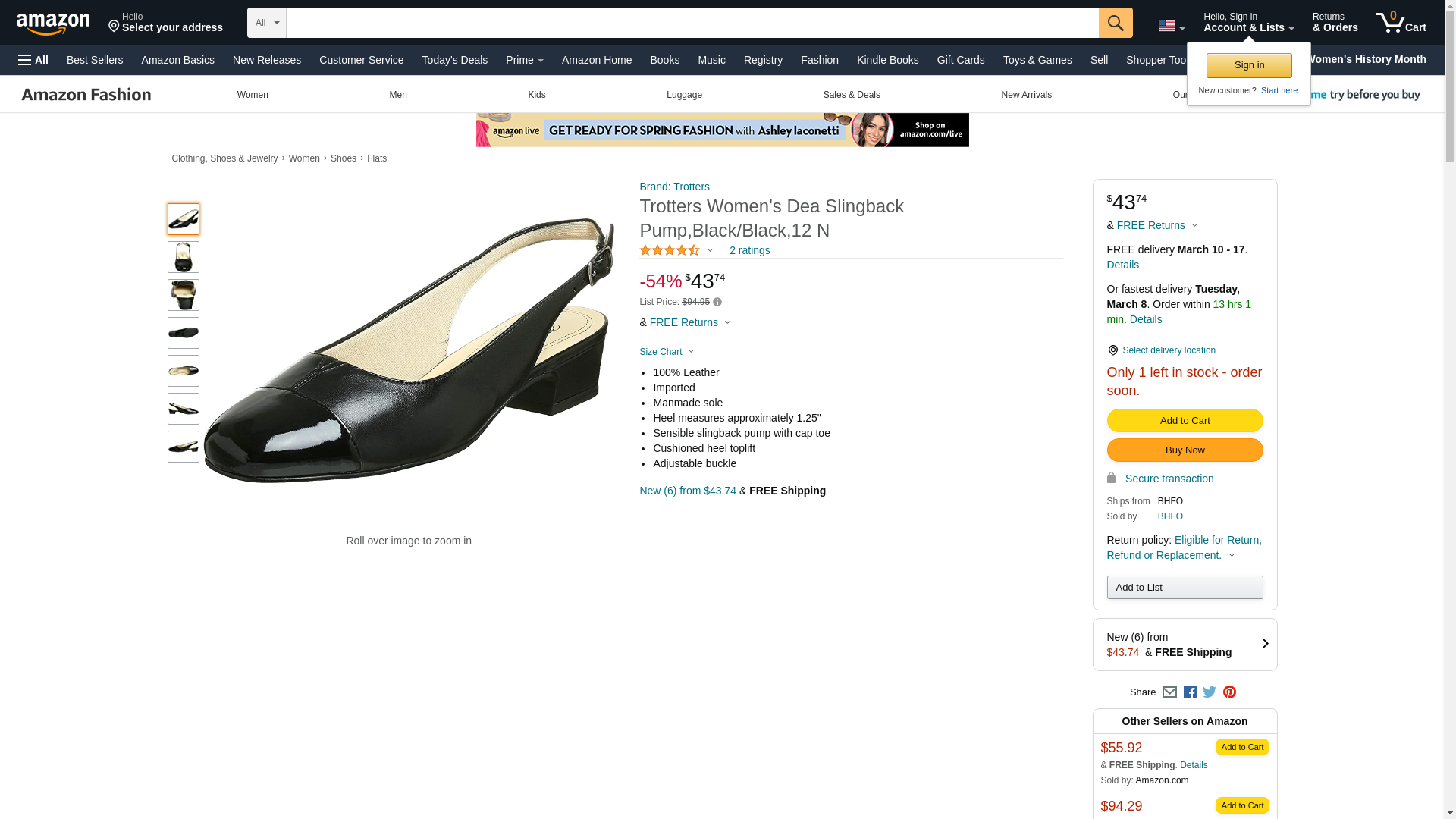Share via Facebook icon
This screenshot has width=1456, height=819.
coord(1189,692)
